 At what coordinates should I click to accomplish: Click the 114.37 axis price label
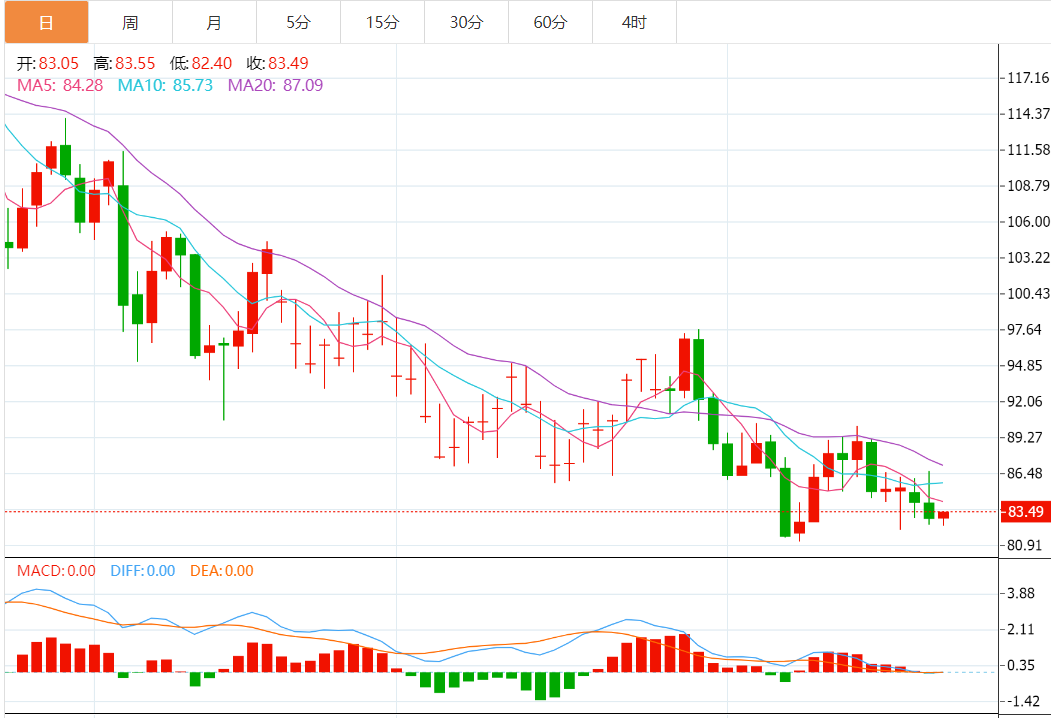1028,114
